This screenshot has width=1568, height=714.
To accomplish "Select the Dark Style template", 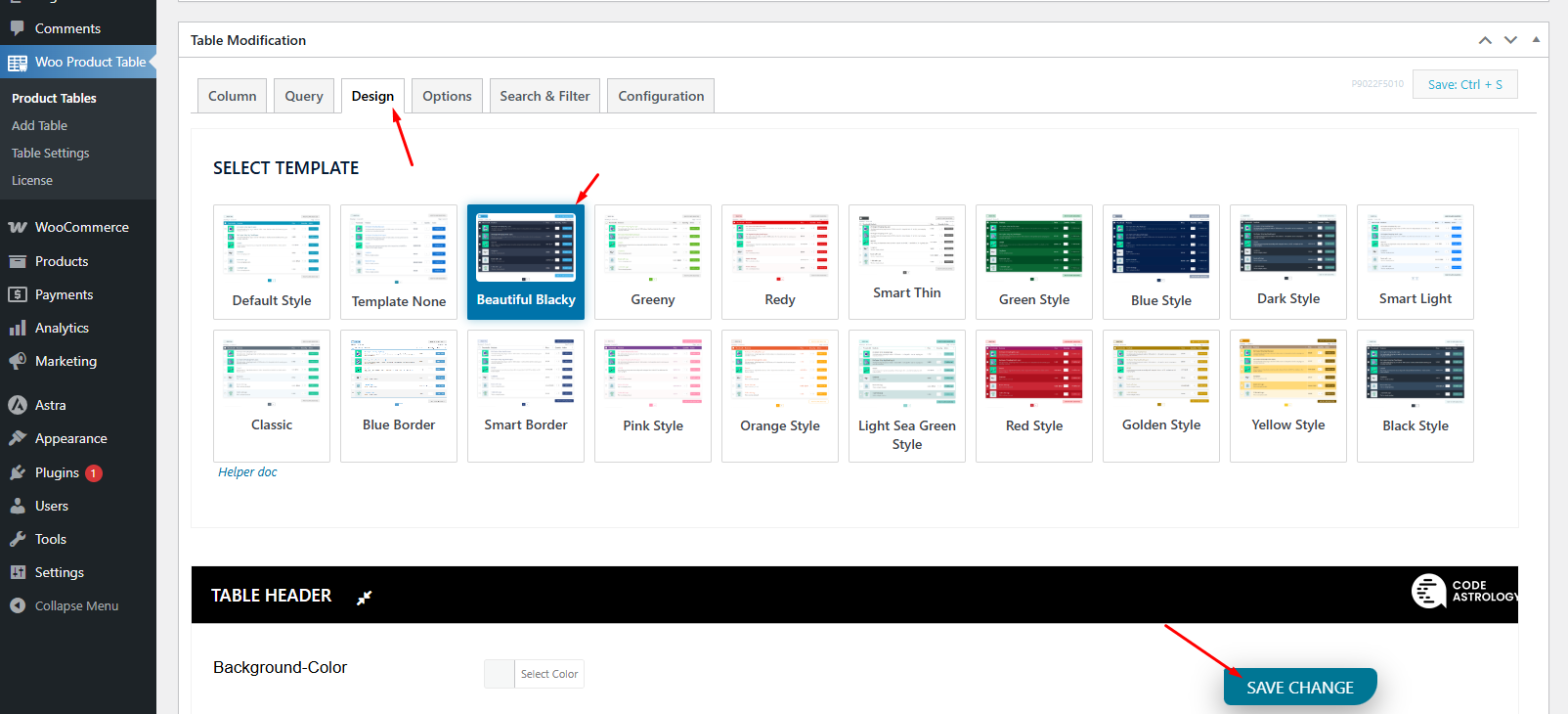I will [1288, 262].
